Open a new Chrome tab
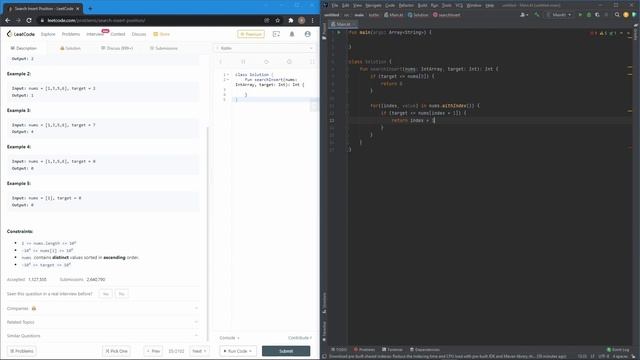This screenshot has width=640, height=360. click(90, 8)
